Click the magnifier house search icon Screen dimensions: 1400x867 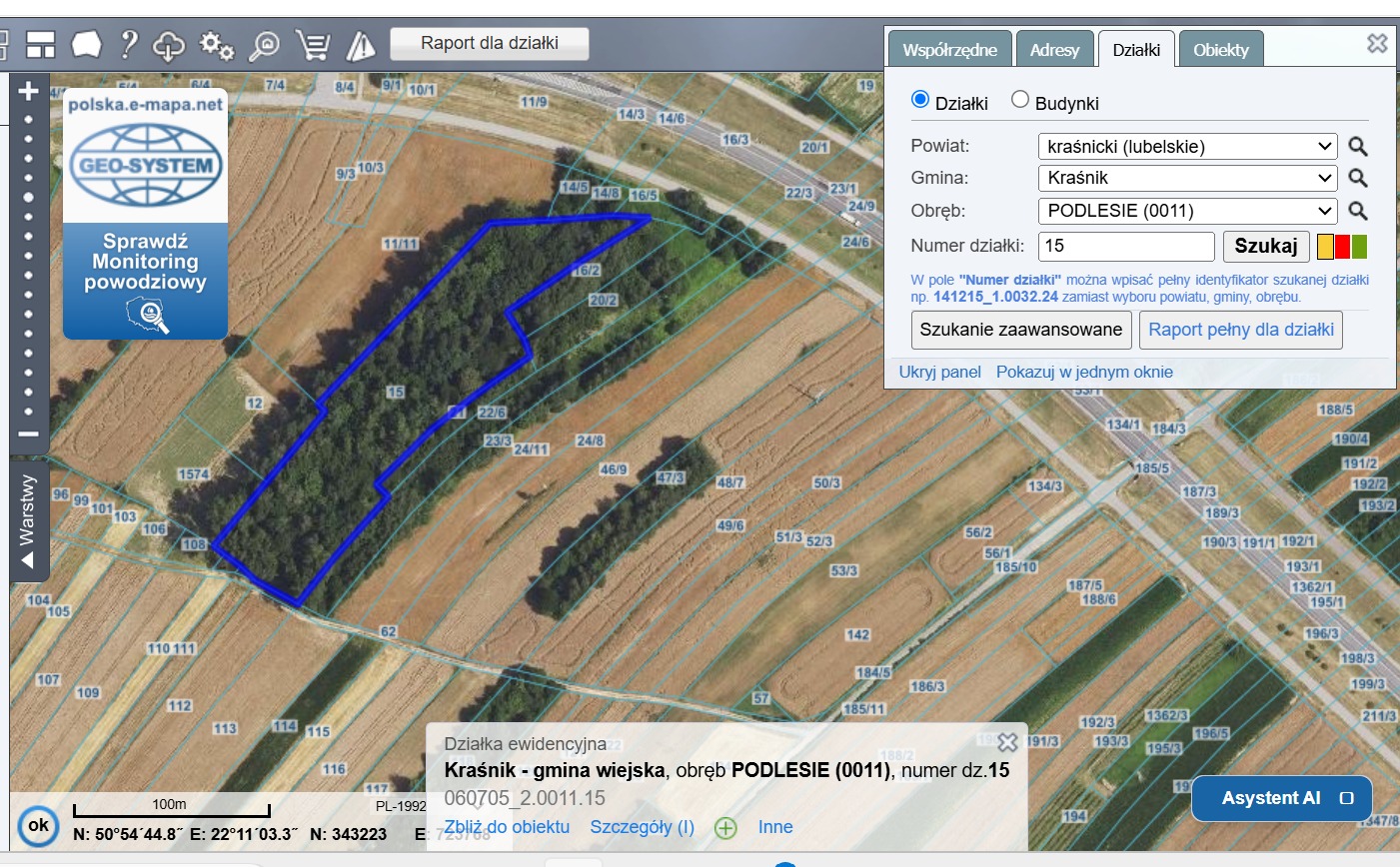266,45
